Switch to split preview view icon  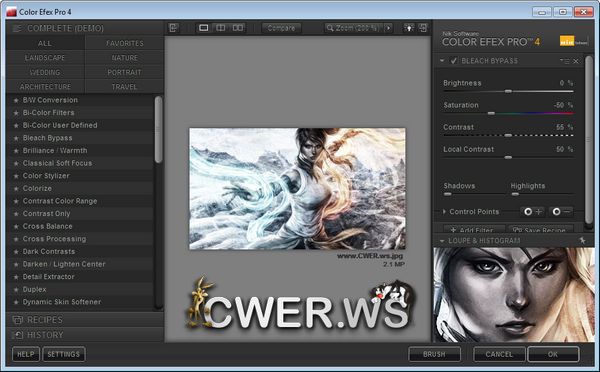pos(220,28)
